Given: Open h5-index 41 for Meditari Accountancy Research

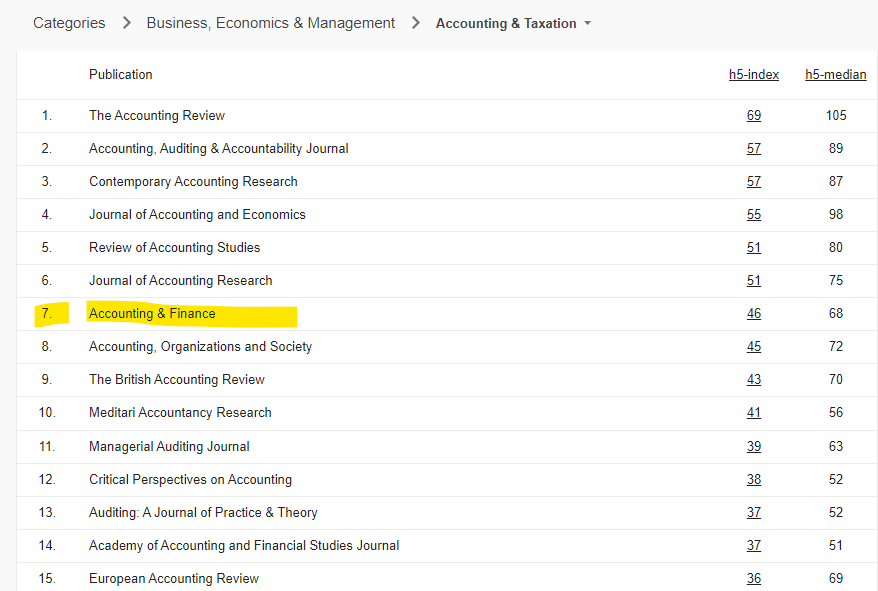Looking at the screenshot, I should click(x=754, y=413).
